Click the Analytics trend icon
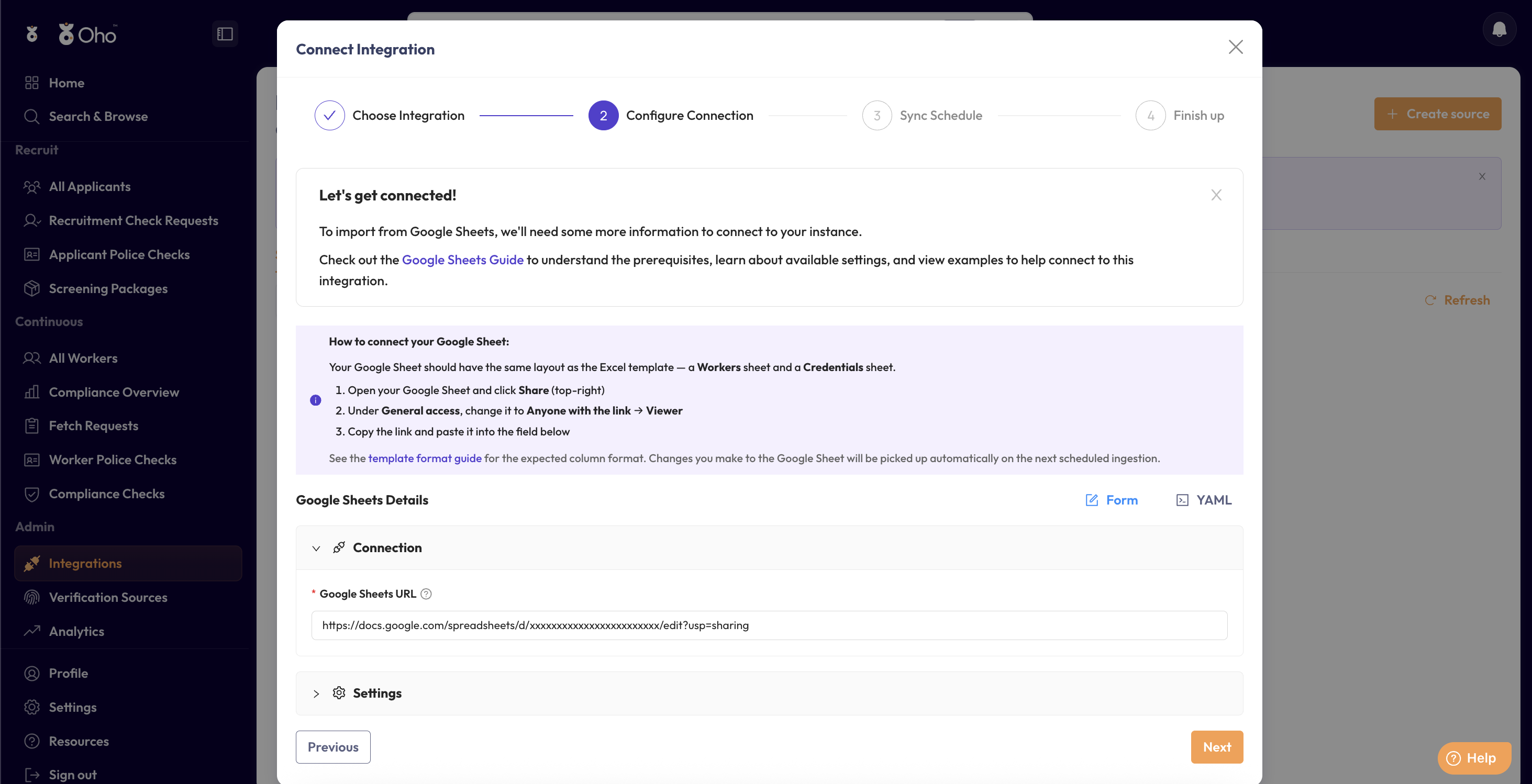The width and height of the screenshot is (1532, 784). [32, 631]
